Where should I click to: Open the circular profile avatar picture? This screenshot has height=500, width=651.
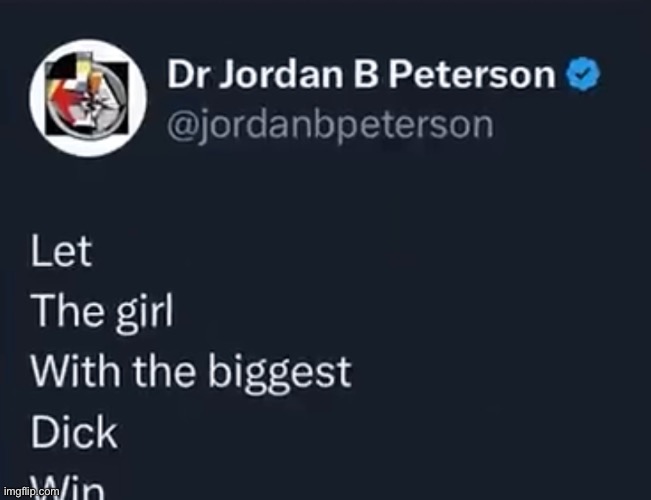[x=88, y=98]
